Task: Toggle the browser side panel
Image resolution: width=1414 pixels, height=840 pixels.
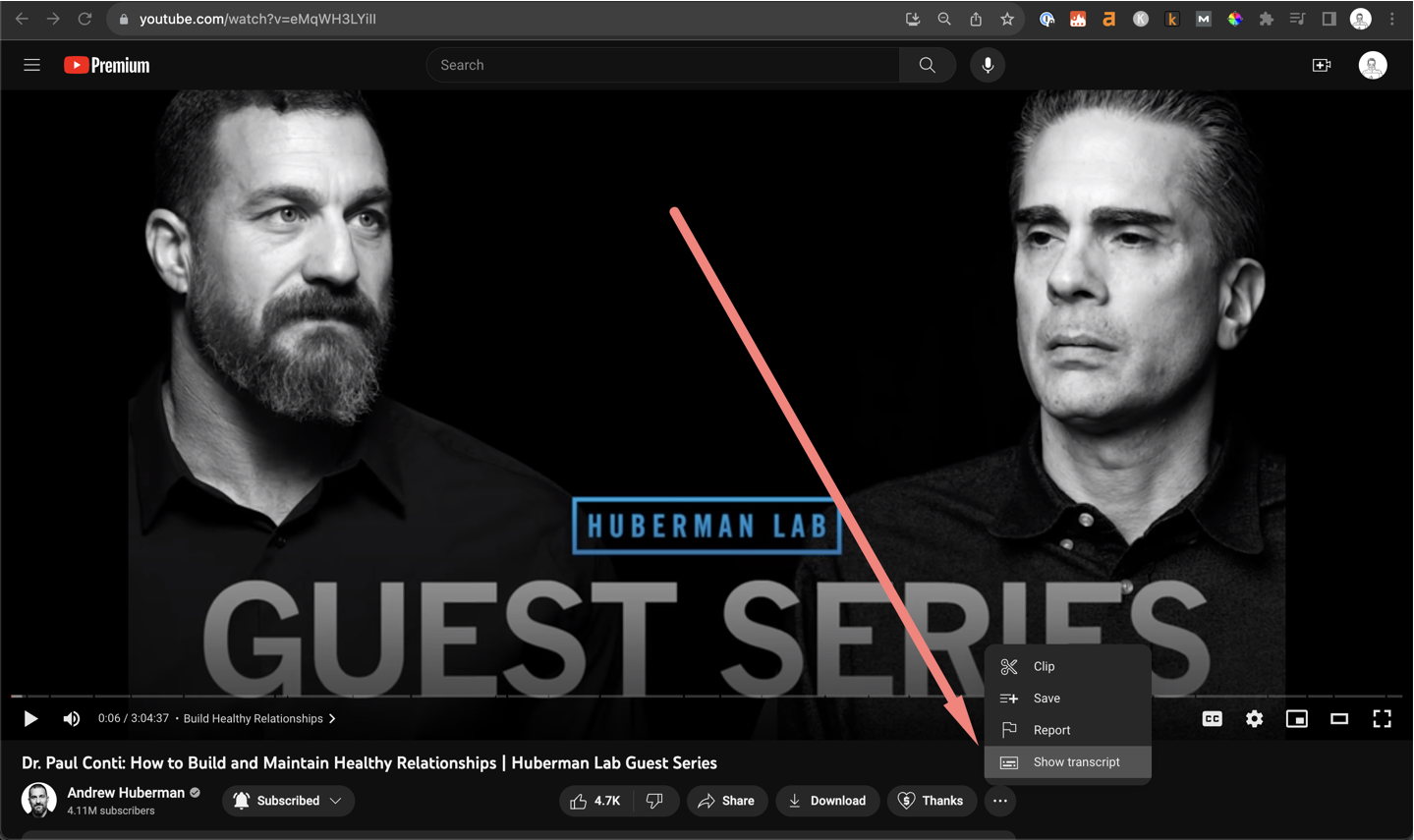Action: pos(1329,19)
